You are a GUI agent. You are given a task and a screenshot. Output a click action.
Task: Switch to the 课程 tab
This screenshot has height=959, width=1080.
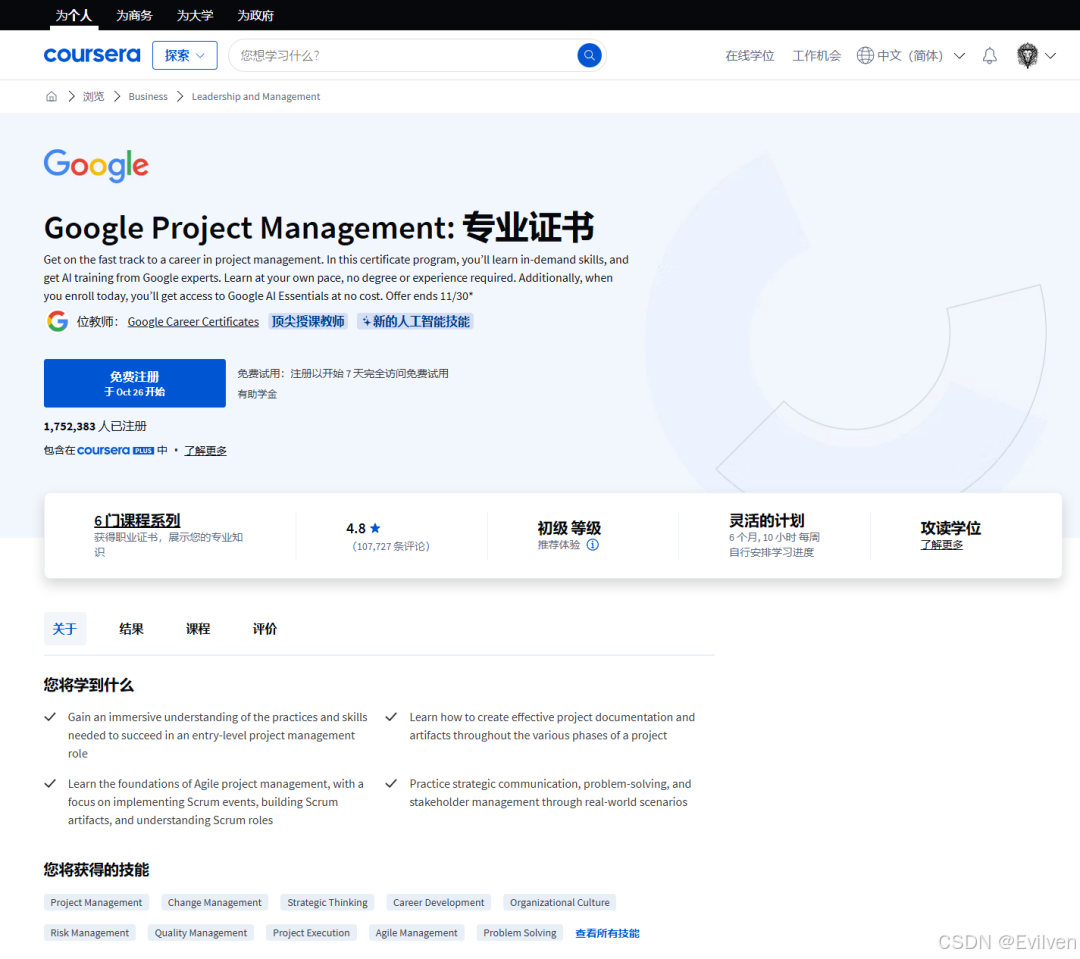pyautogui.click(x=198, y=628)
